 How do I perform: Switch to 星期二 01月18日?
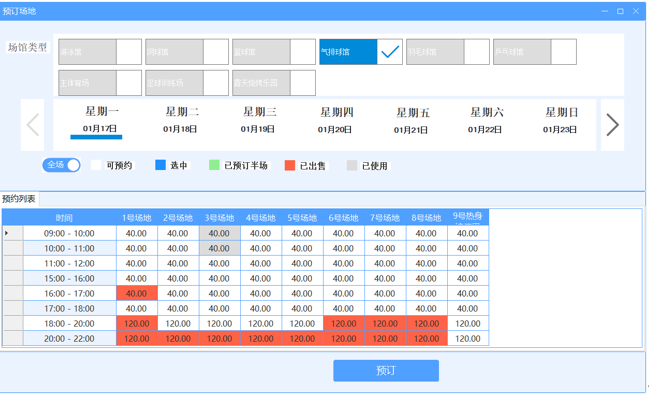point(180,120)
